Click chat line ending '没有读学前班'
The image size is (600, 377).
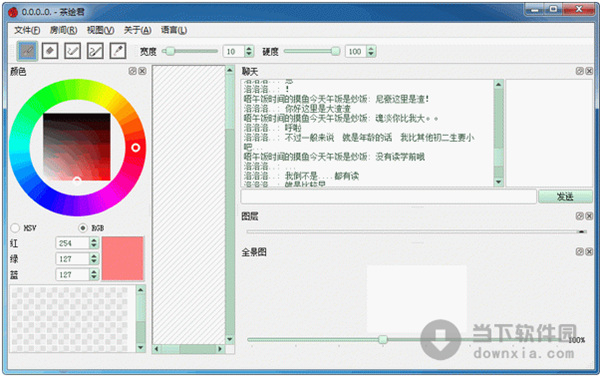tap(334, 157)
